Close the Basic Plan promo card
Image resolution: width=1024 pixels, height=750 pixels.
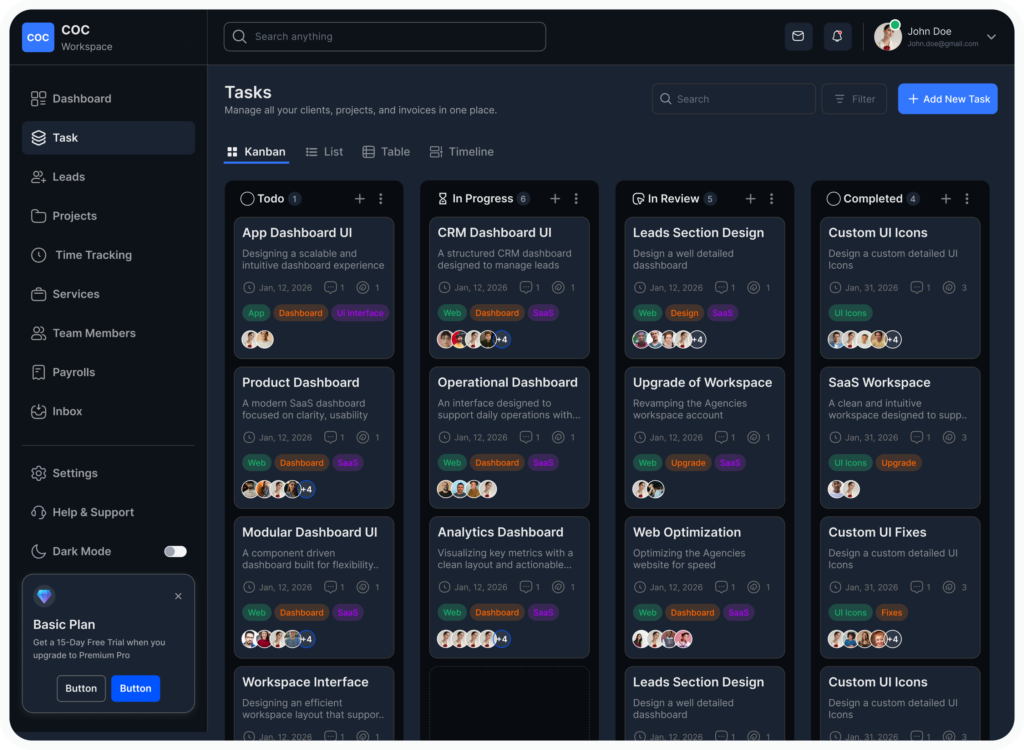[x=178, y=596]
